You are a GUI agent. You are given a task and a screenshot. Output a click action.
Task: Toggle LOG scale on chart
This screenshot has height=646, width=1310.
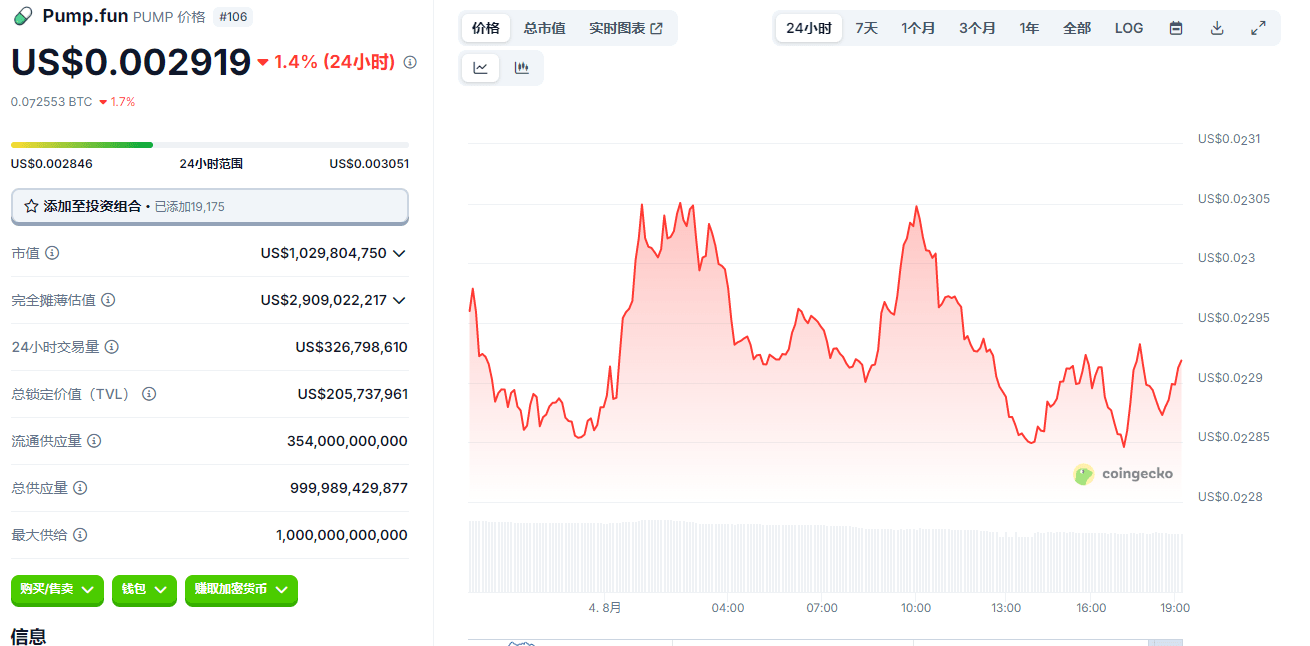1129,28
